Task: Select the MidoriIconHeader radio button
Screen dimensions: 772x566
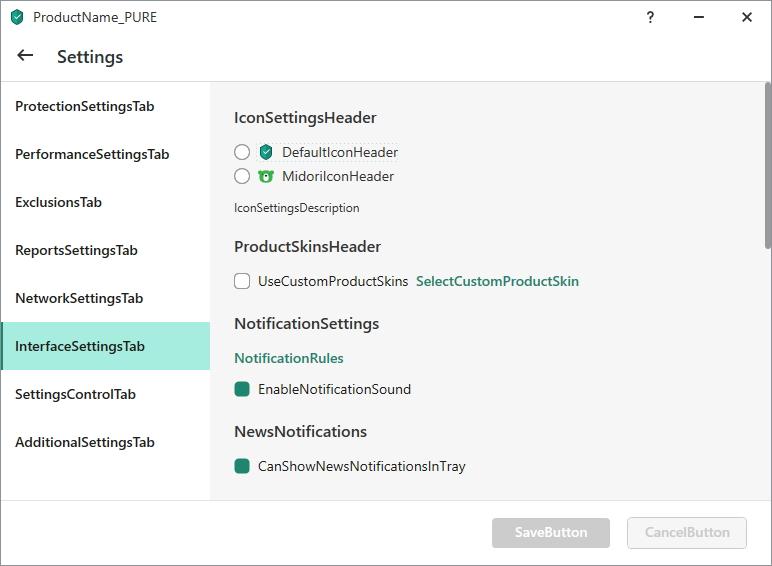Action: point(242,176)
